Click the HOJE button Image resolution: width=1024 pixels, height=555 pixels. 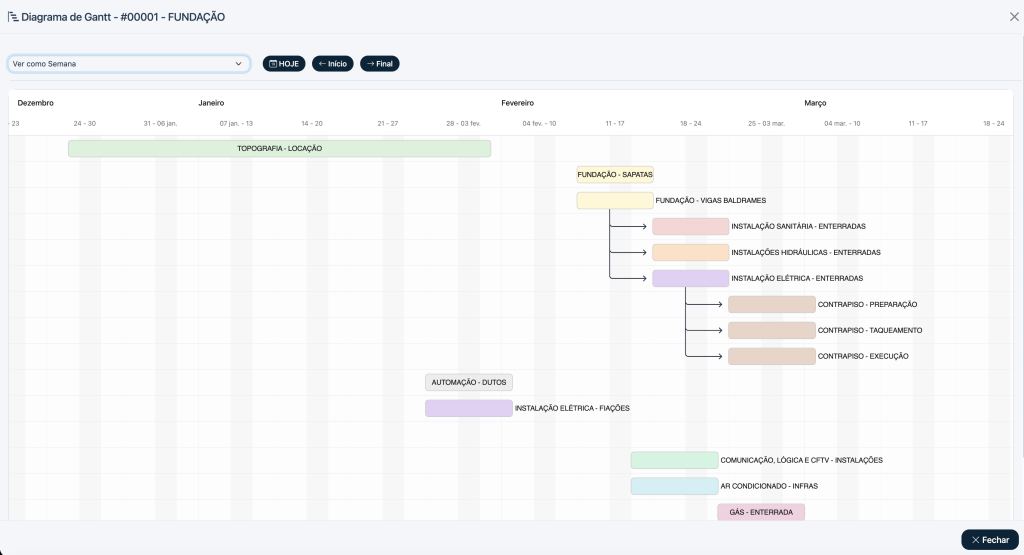click(284, 63)
